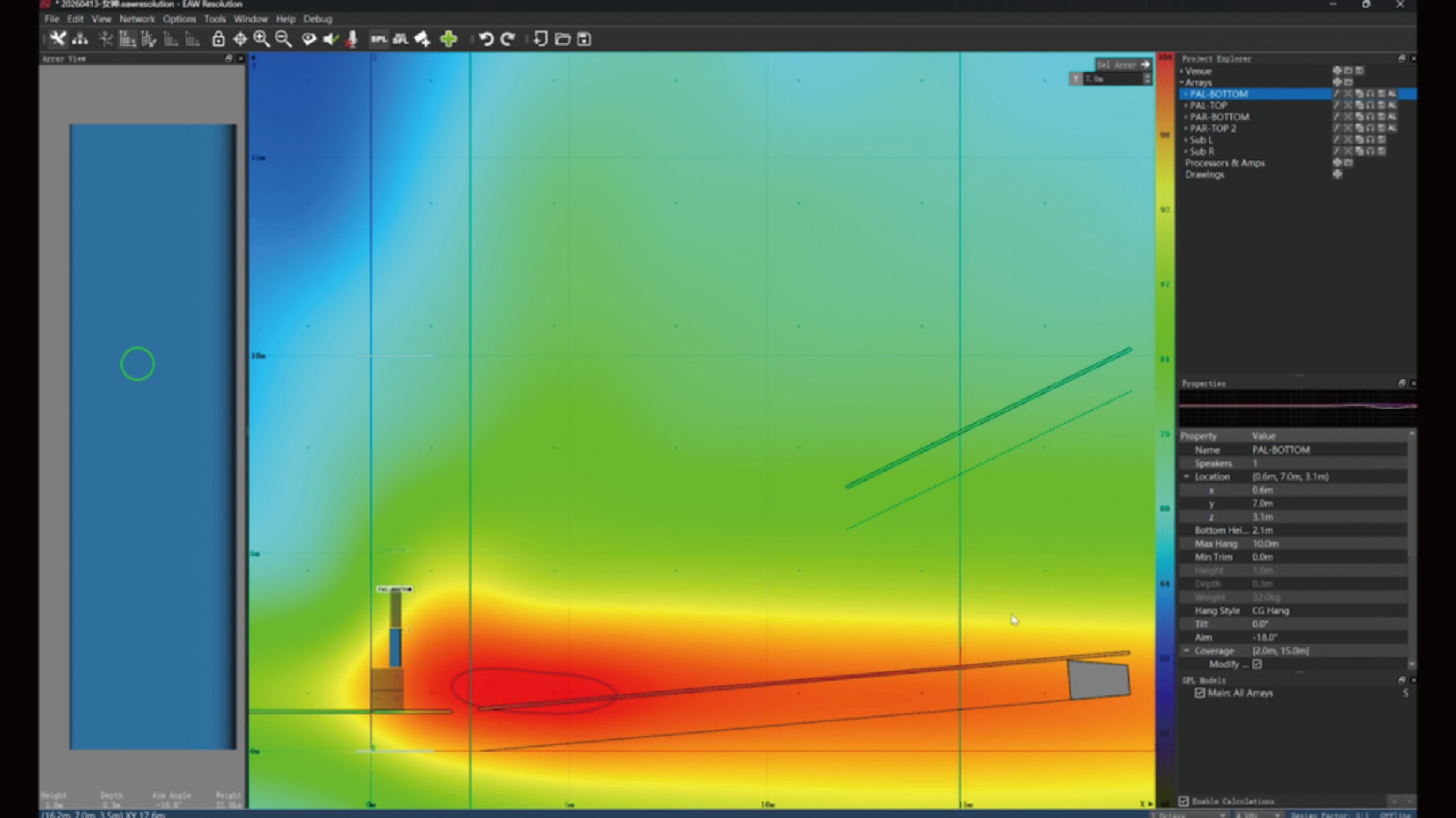
Task: Click the crosshair target toolbar icon
Action: pos(240,39)
